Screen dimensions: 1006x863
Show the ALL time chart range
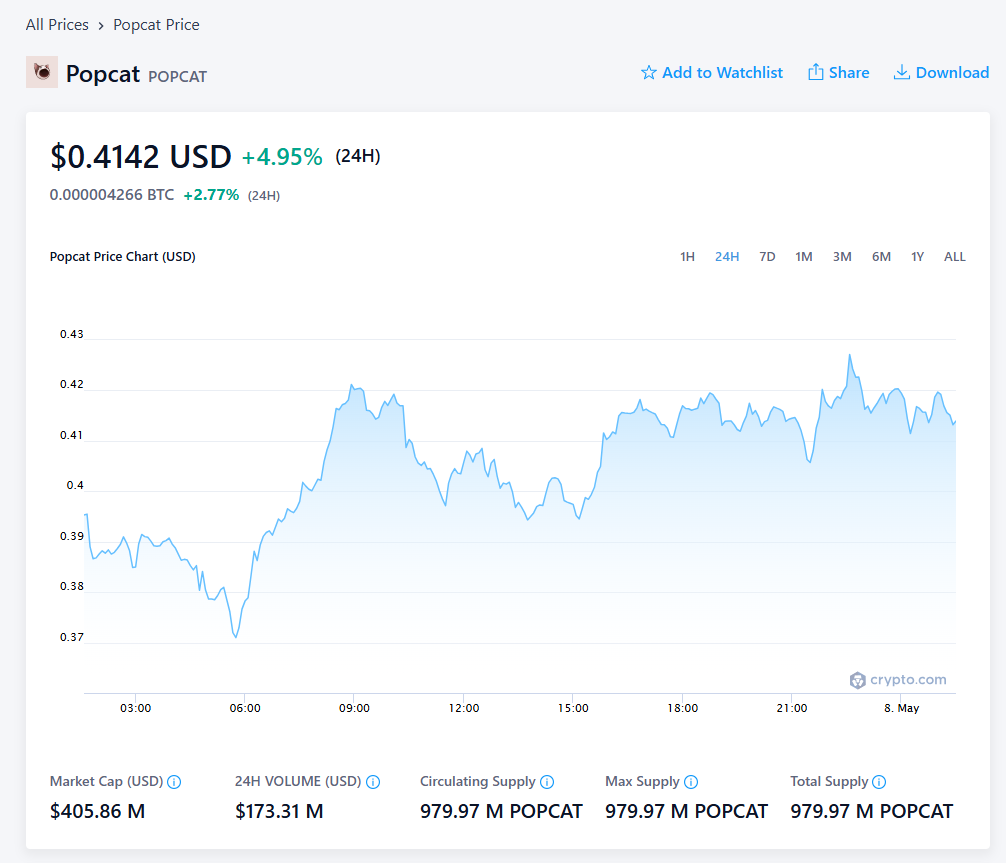tap(955, 257)
